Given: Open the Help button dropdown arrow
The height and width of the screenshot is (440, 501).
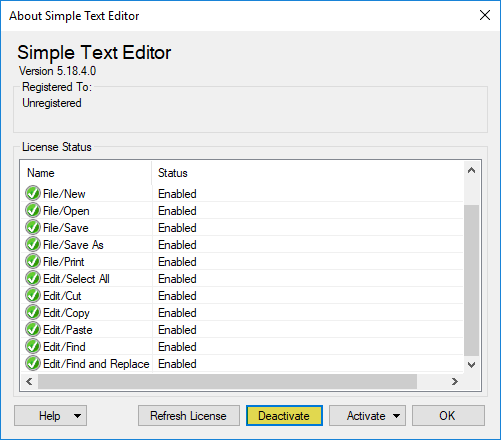Looking at the screenshot, I should (x=77, y=416).
